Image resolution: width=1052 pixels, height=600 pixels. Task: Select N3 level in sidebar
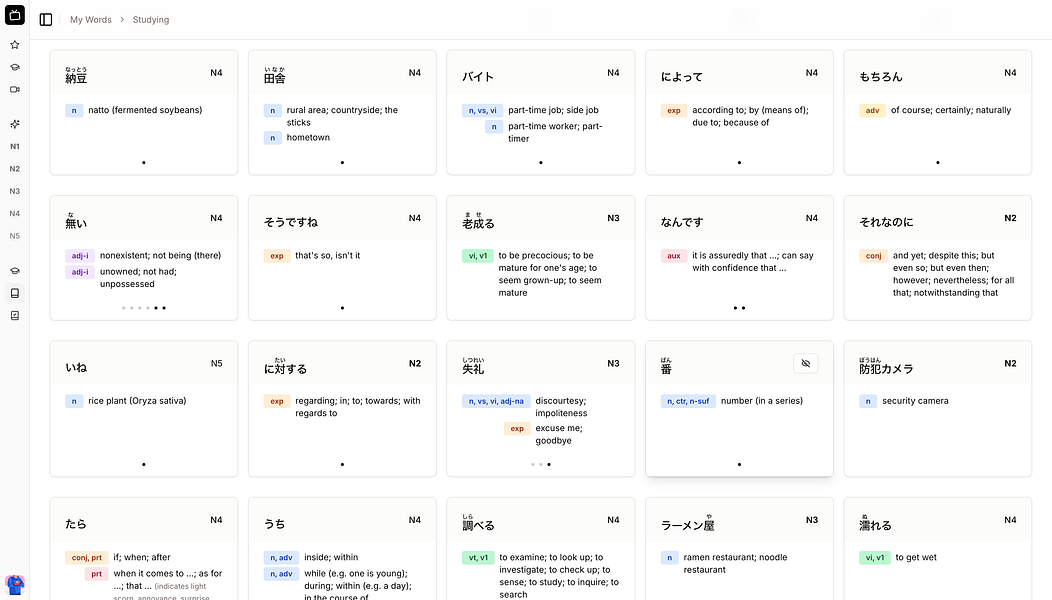pos(15,191)
